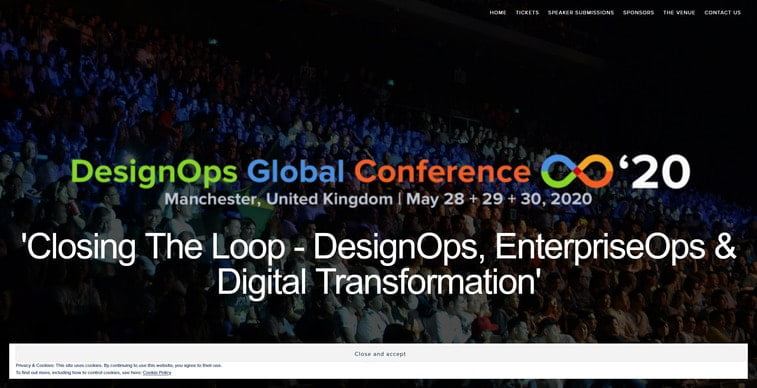Click the orange Conference word in logo
The image size is (757, 388).
click(x=442, y=172)
